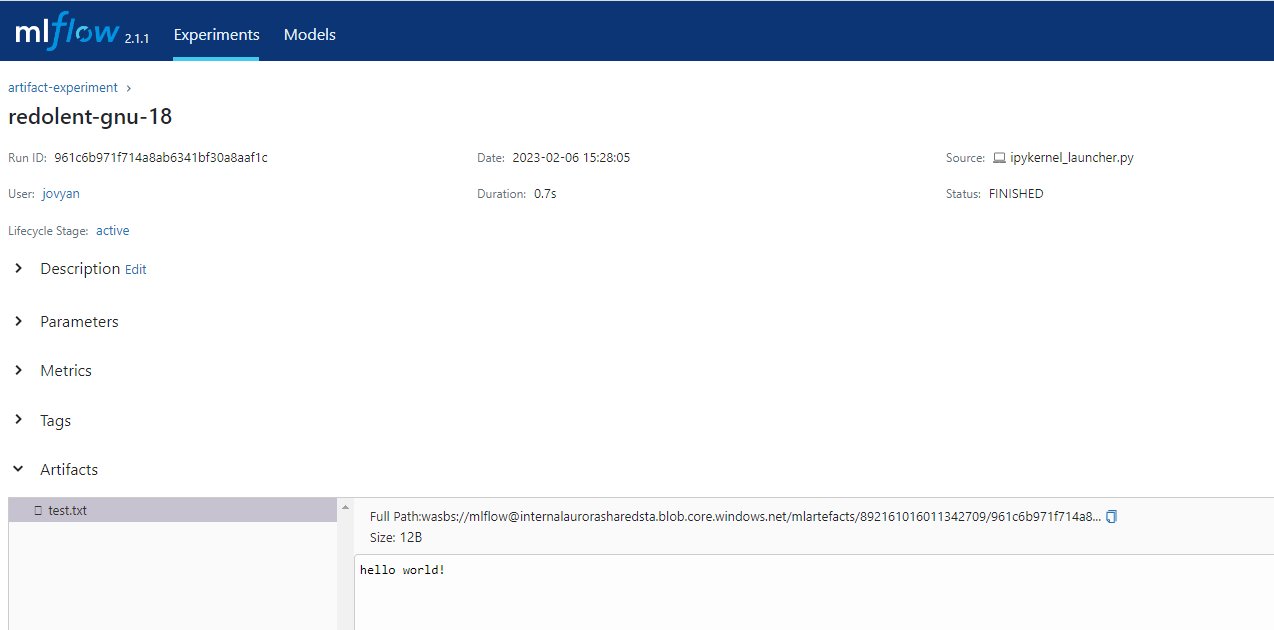Copy the artifact full path
Viewport: 1274px width, 630px height.
point(1111,517)
